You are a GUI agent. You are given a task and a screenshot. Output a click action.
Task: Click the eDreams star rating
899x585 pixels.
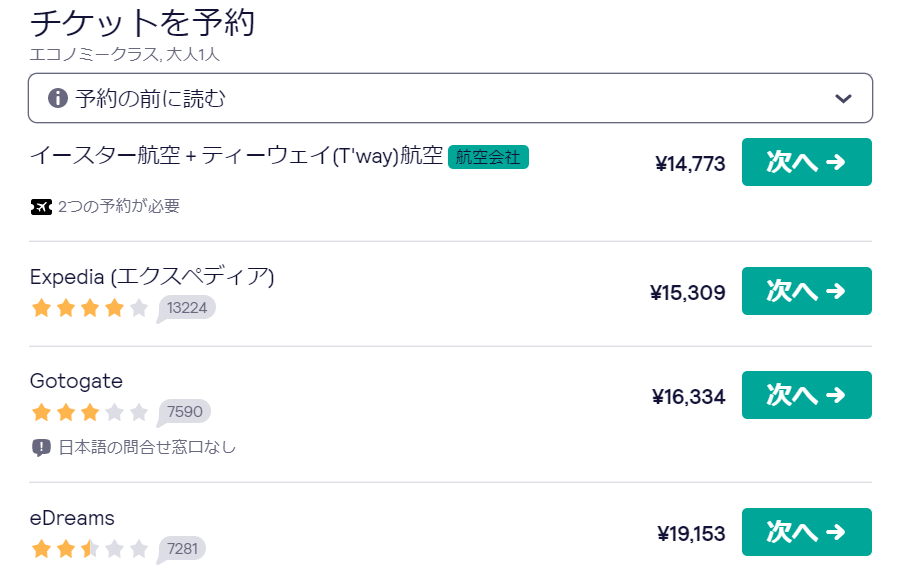point(90,549)
